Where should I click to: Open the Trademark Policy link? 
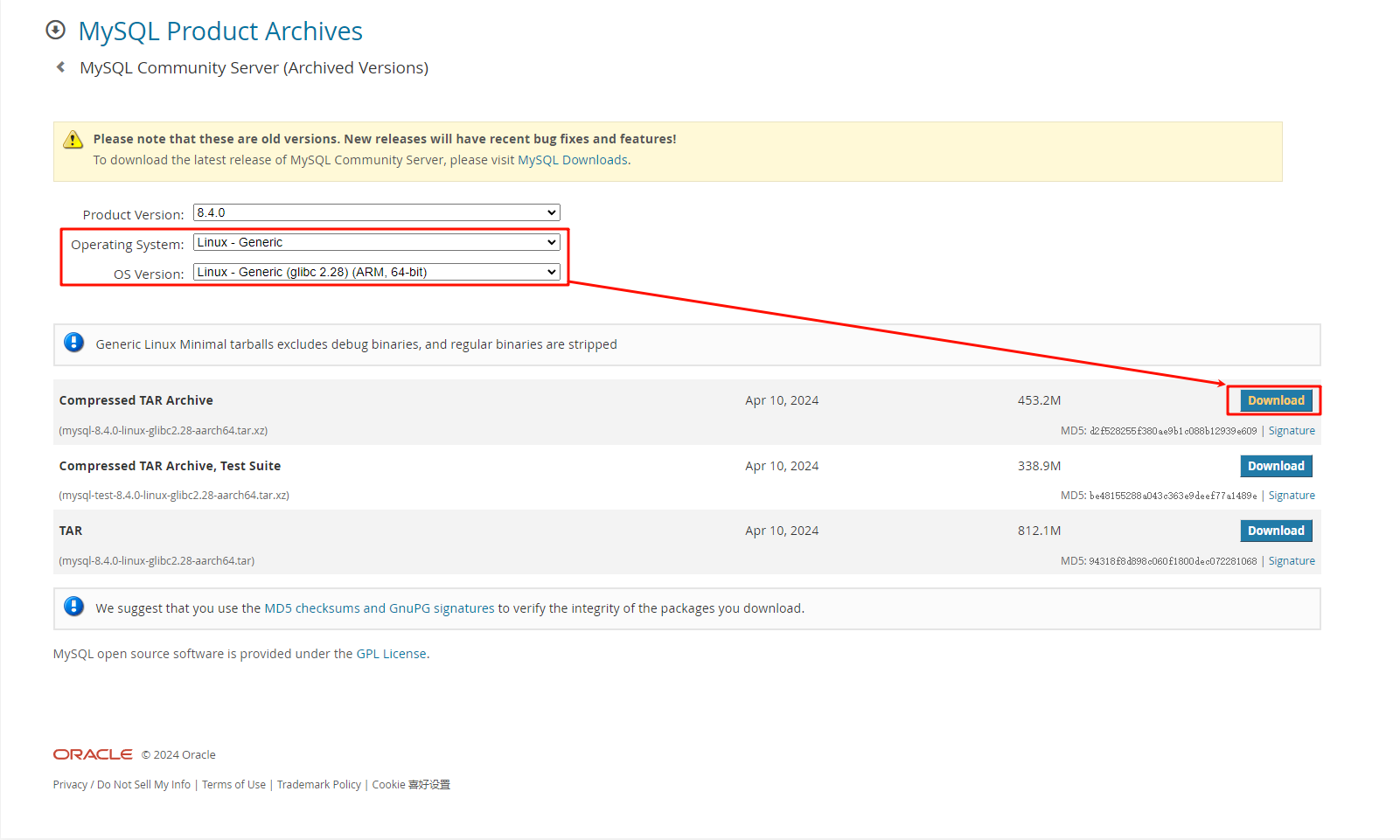tap(319, 785)
